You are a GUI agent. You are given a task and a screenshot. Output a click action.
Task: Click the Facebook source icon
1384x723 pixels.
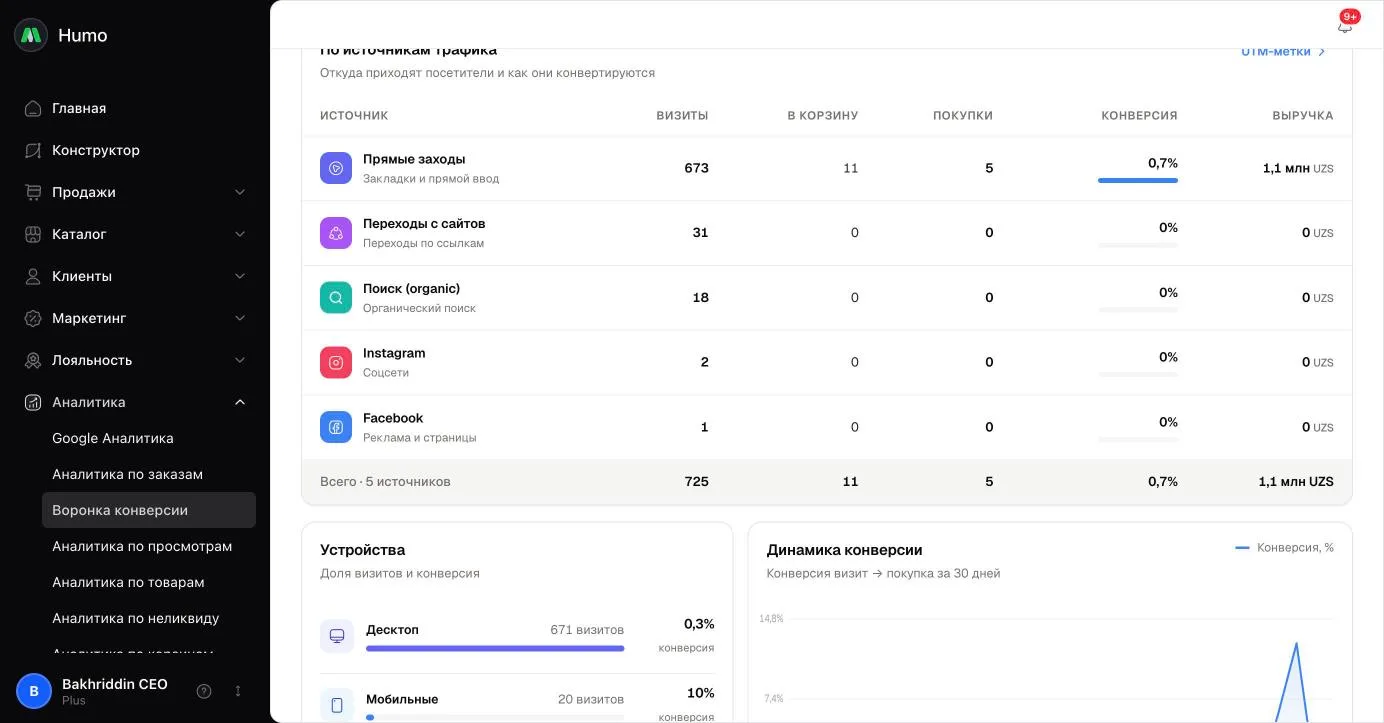[x=336, y=427]
